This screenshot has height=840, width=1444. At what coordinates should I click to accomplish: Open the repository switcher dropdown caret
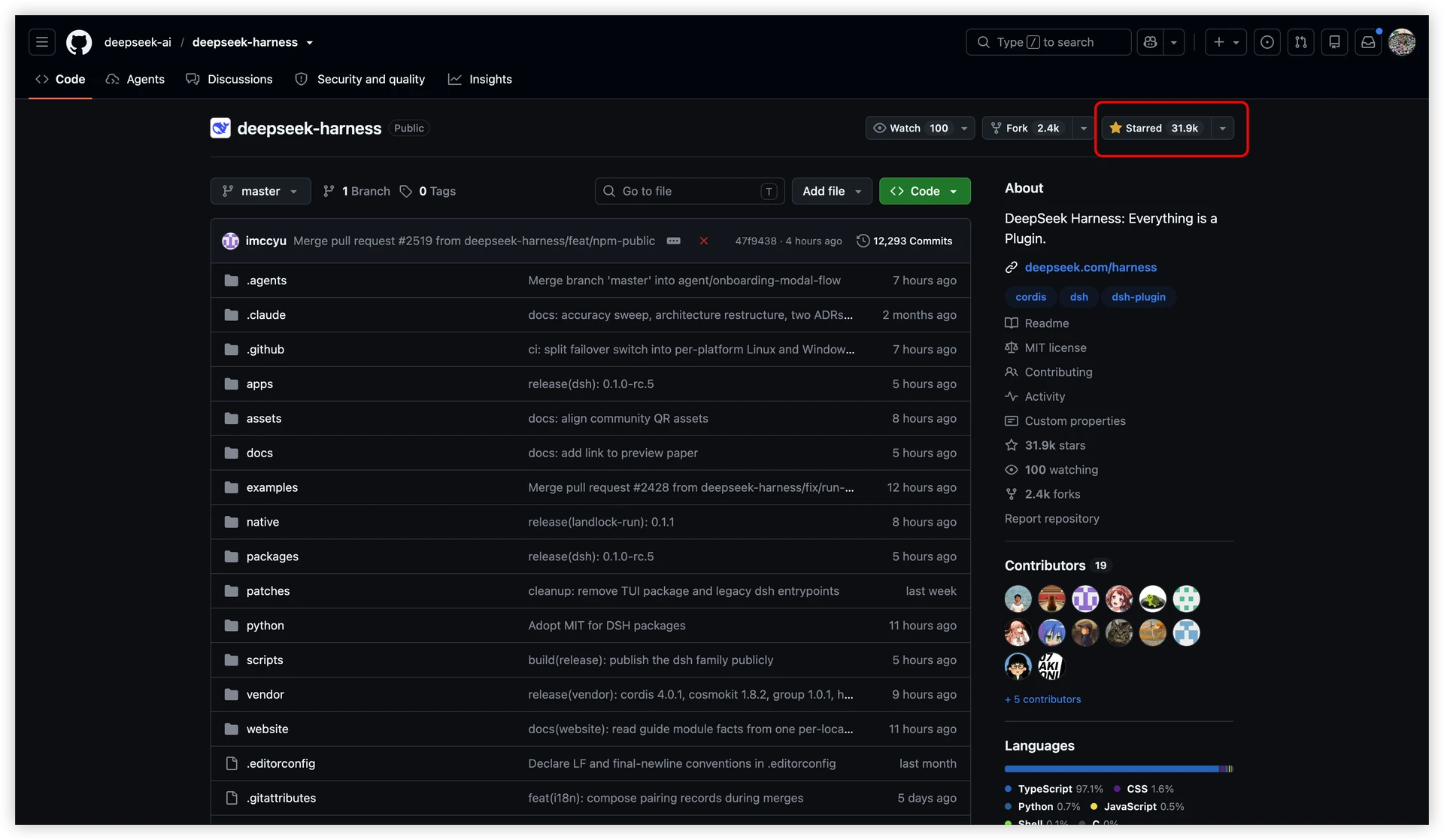310,43
